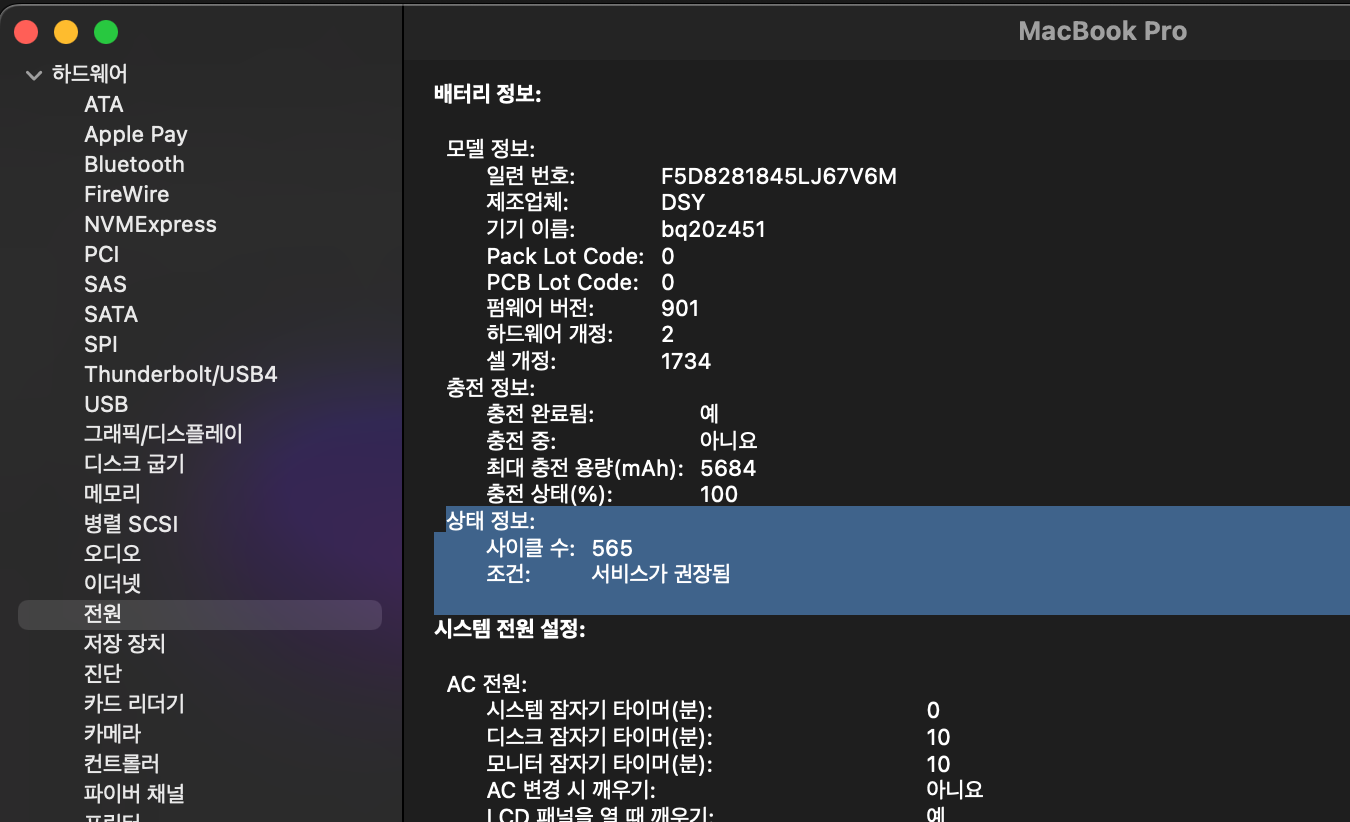Viewport: 1350px width, 822px height.
Task: Collapse the 하드웨어 section disclosure triangle
Action: pos(33,74)
